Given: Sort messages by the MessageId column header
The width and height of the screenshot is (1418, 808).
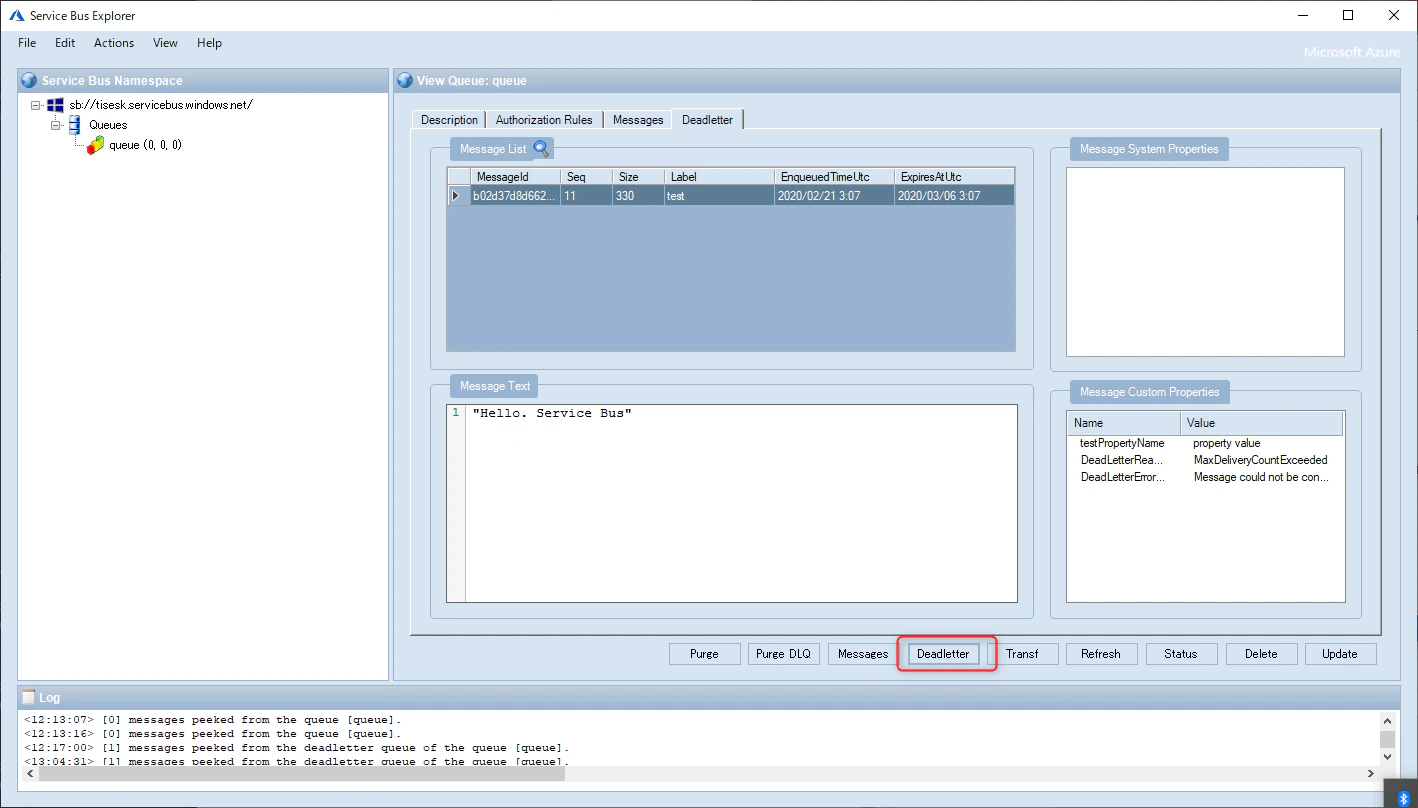Looking at the screenshot, I should [x=514, y=177].
